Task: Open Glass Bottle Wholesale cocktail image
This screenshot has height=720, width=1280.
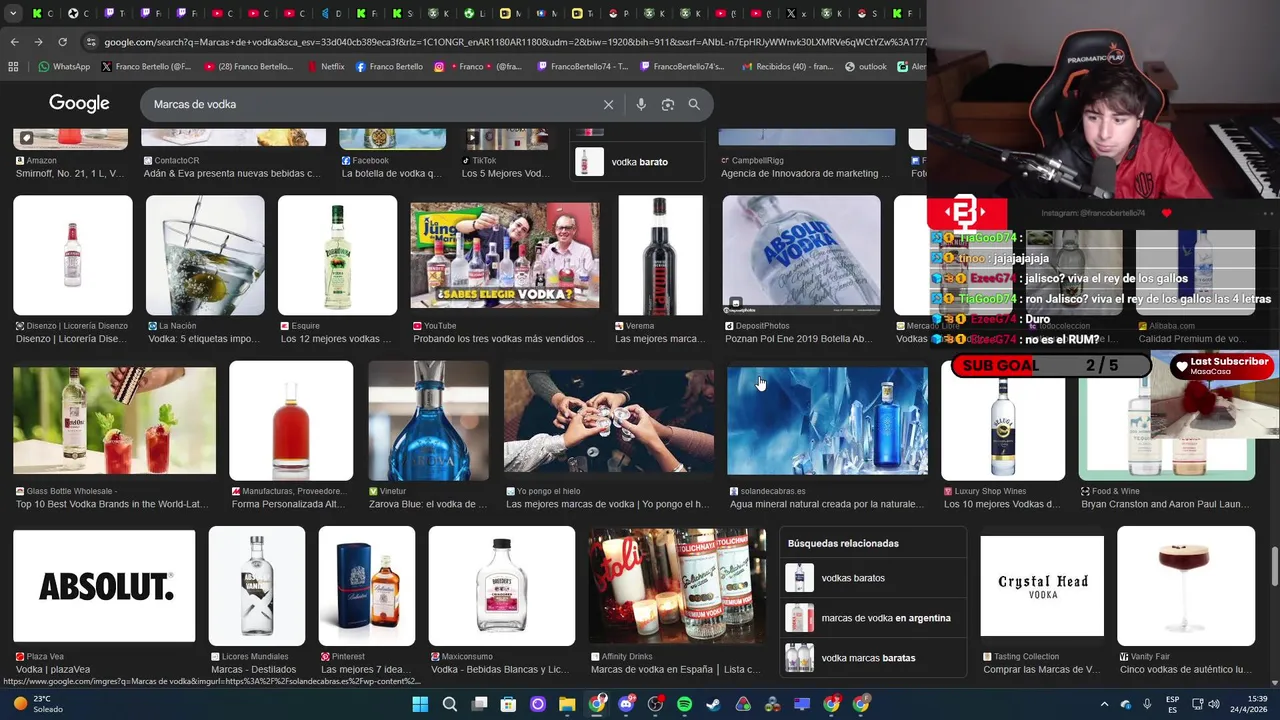Action: (114, 420)
